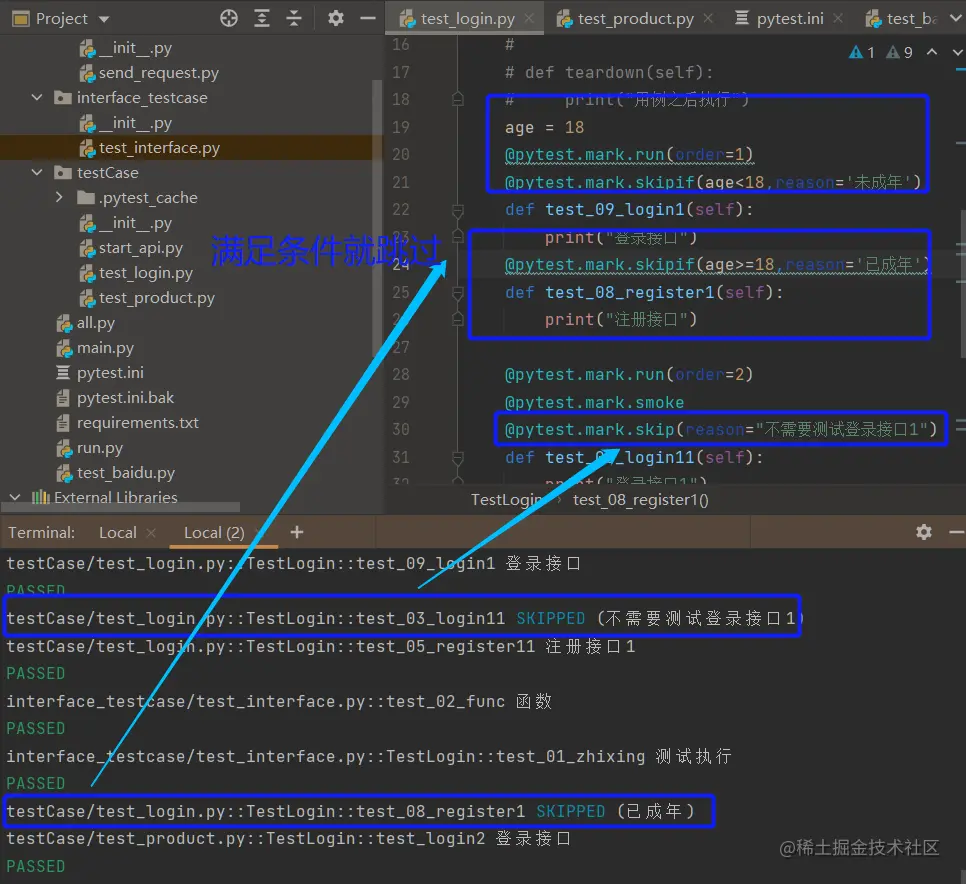Select start_api.py in project tree

(x=140, y=248)
